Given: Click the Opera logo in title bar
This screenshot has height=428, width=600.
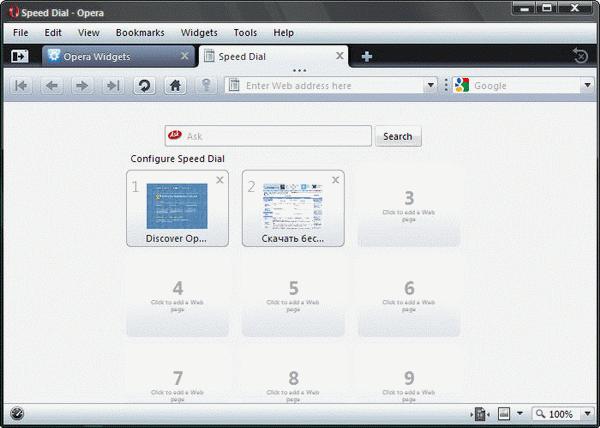Looking at the screenshot, I should 13,12.
